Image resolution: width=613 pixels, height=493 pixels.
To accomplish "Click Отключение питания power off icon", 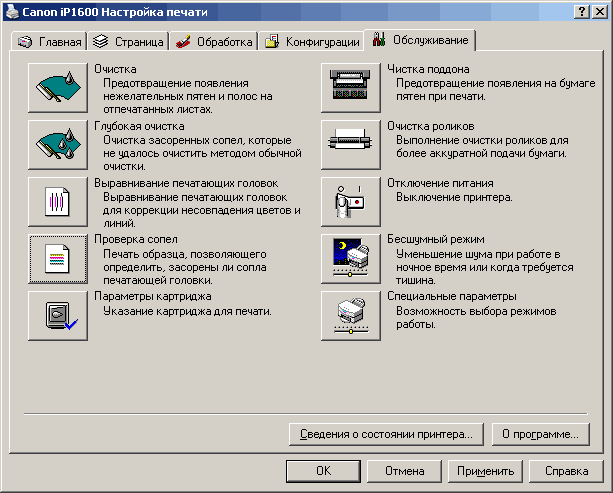I will (351, 202).
